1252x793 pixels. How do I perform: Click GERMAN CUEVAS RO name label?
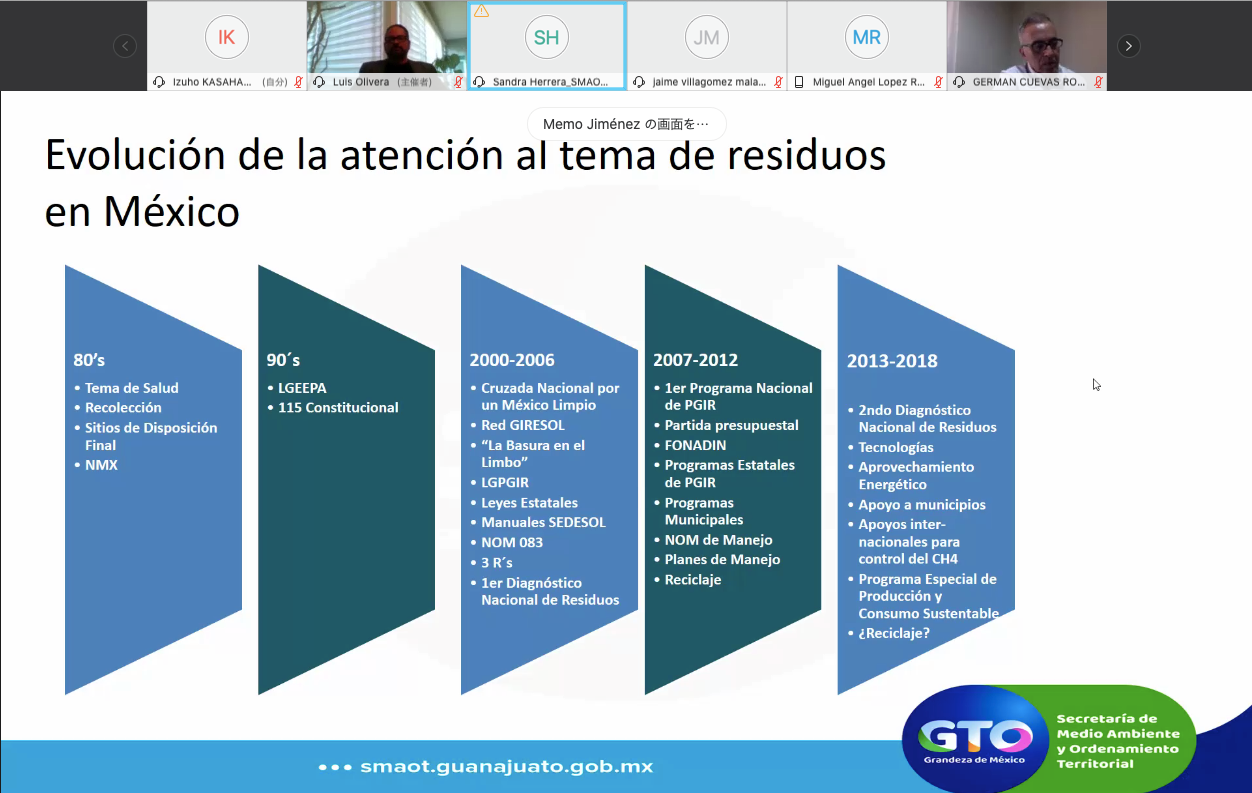coord(1029,82)
